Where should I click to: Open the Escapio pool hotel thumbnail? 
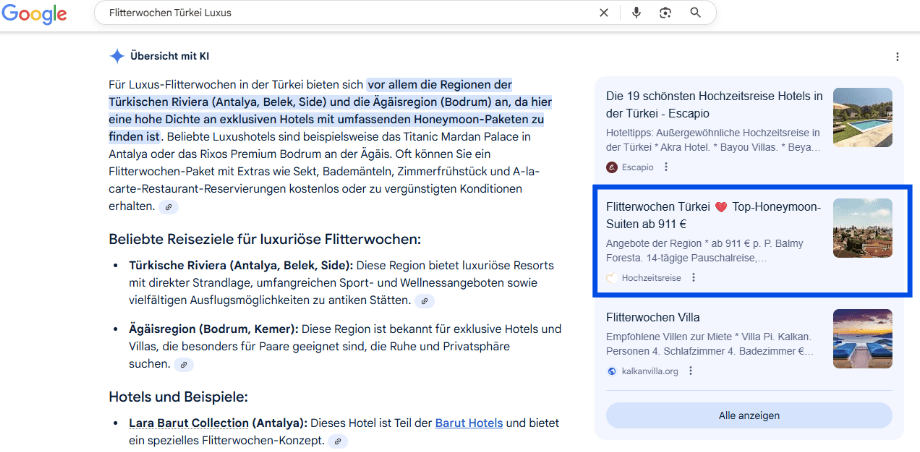pos(862,117)
